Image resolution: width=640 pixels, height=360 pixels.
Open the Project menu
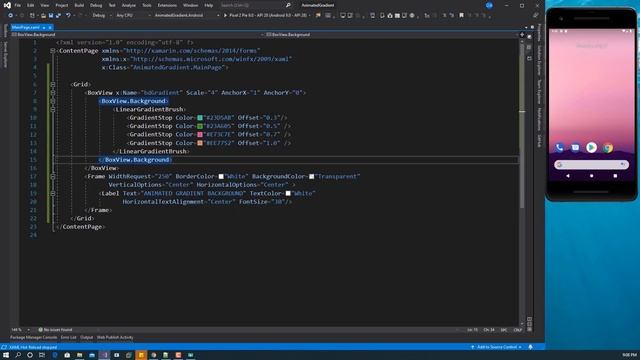point(62,5)
